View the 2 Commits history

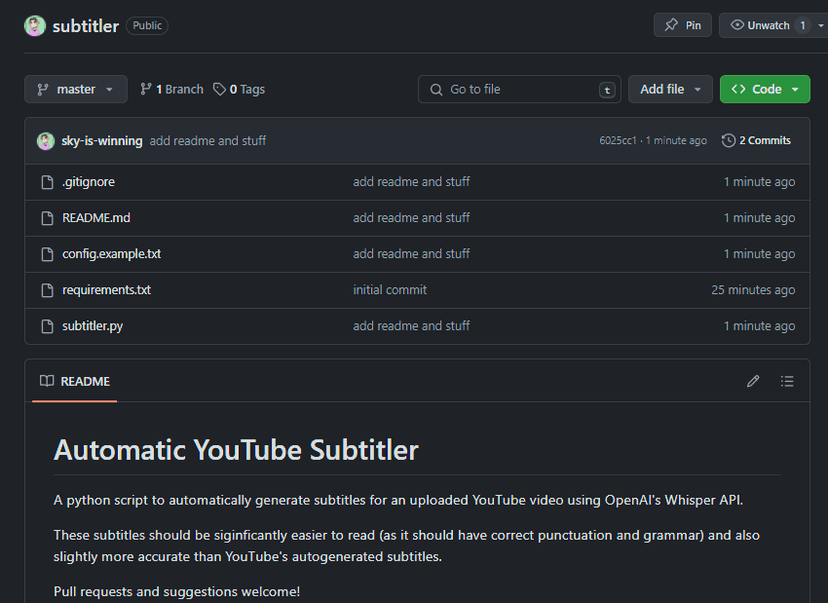point(756,140)
